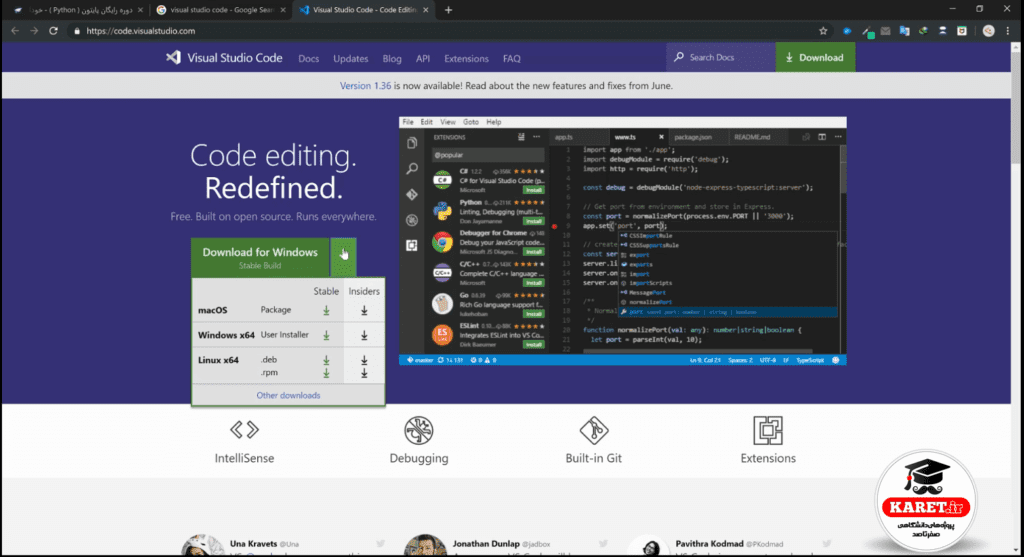Click the green Download header button
The image size is (1024, 557).
(815, 57)
